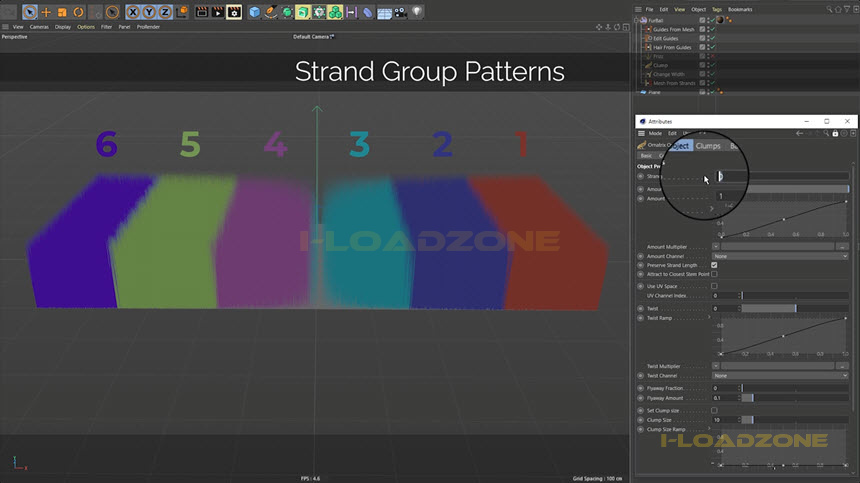Click Render to Picture Viewer icon
Screen dimensions: 860x483
point(218,12)
